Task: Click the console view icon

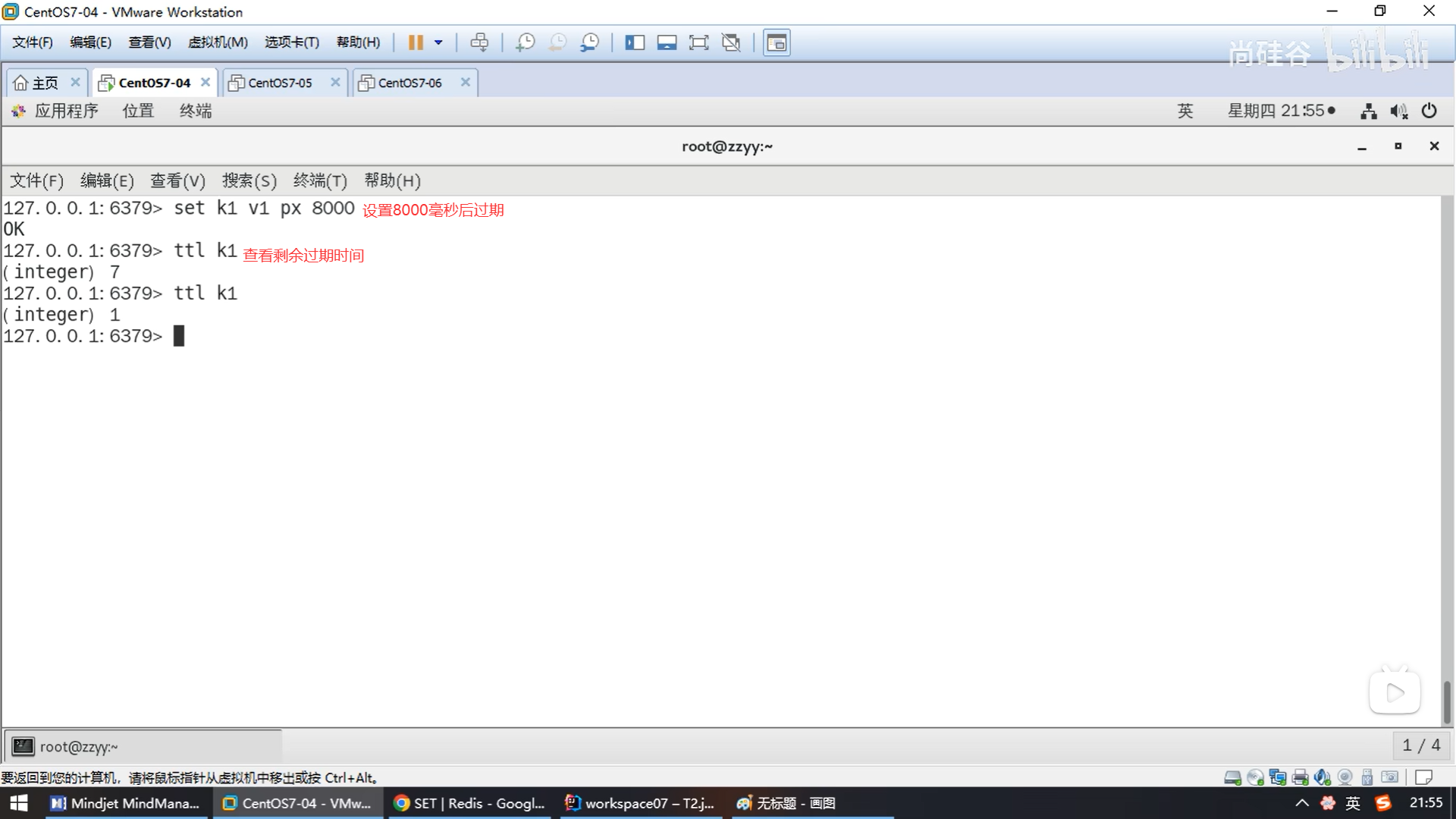Action: click(777, 42)
